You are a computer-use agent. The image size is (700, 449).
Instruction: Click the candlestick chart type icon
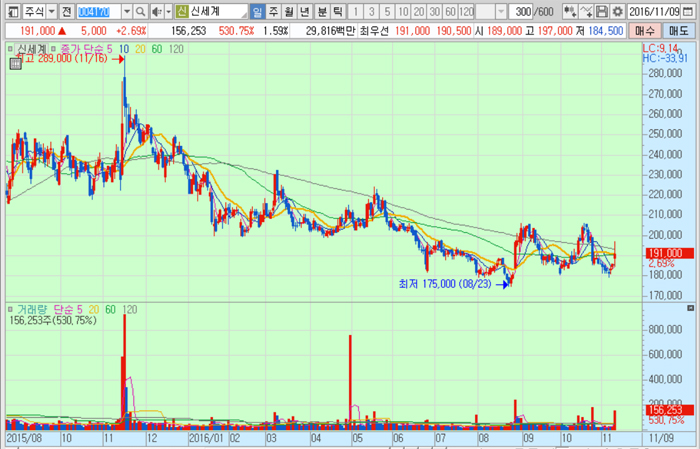570,11
